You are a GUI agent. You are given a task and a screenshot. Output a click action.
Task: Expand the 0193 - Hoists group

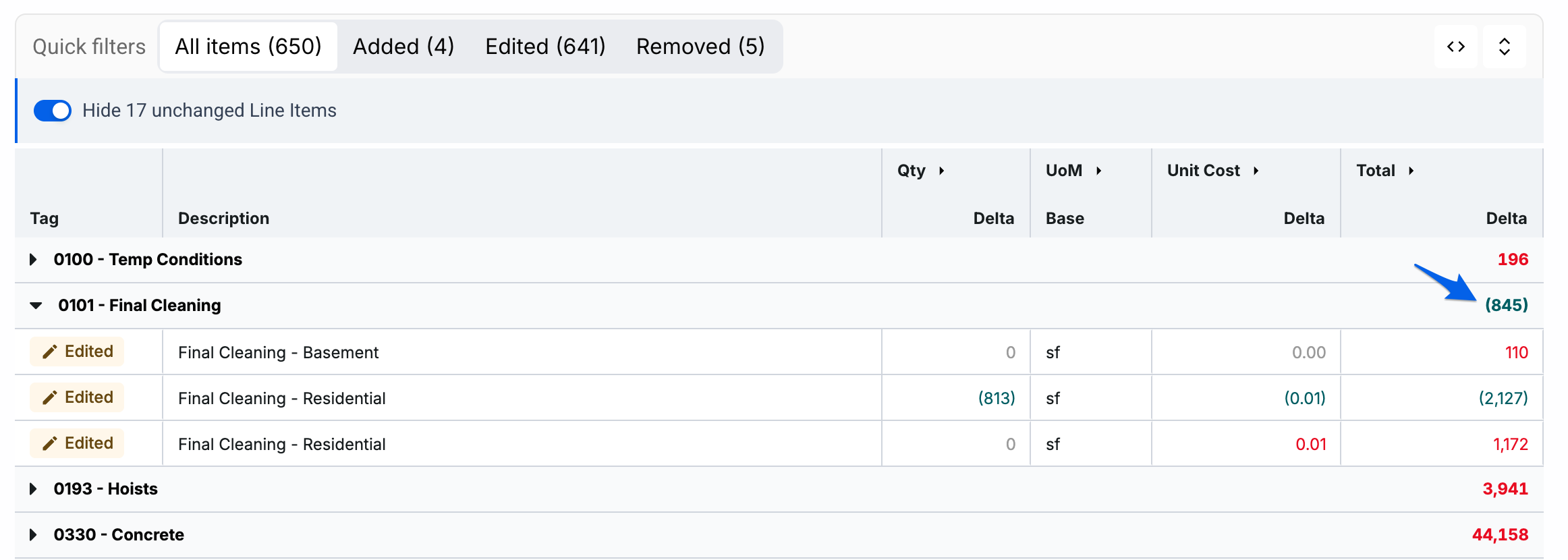(x=33, y=489)
